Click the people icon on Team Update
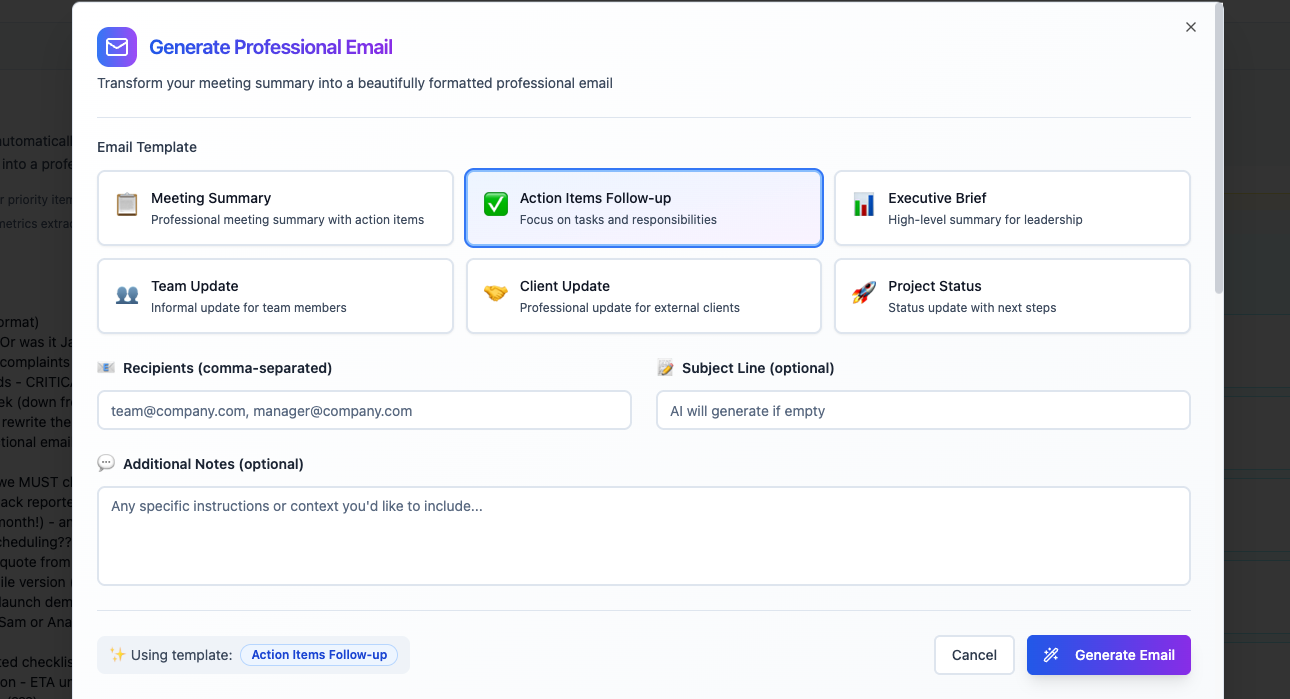1290x699 pixels. (x=127, y=294)
